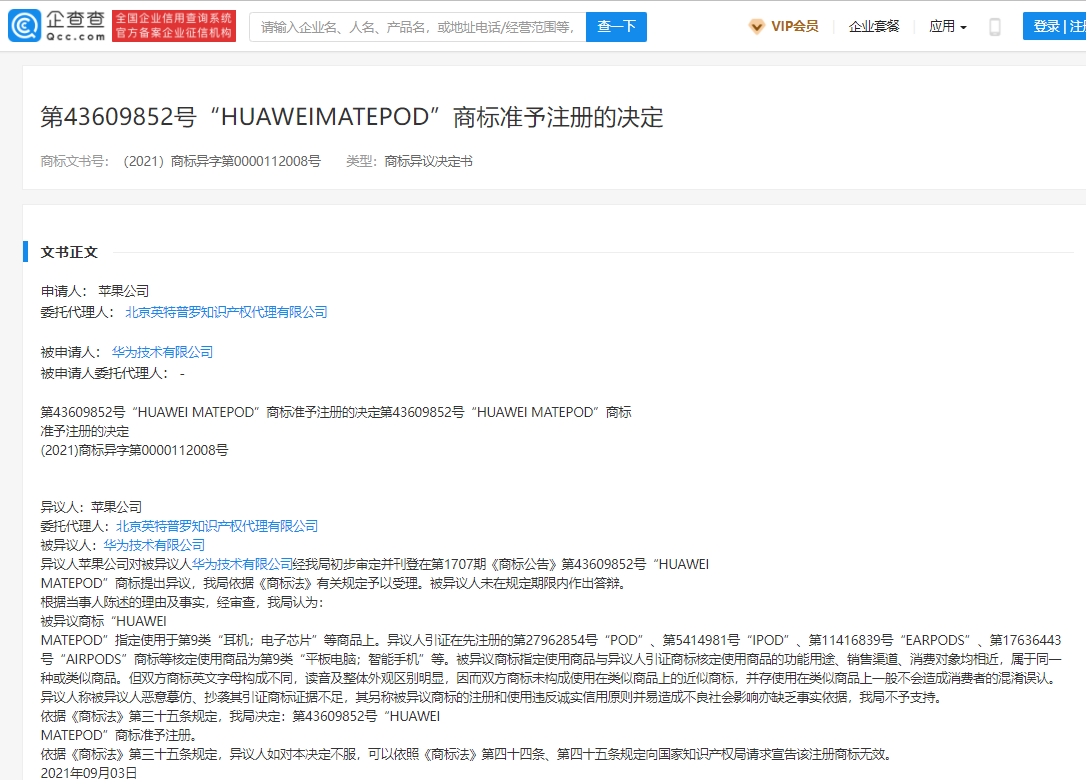The image size is (1086, 780).
Task: Click the 异议人：苹果公司 line
Action: (91, 507)
